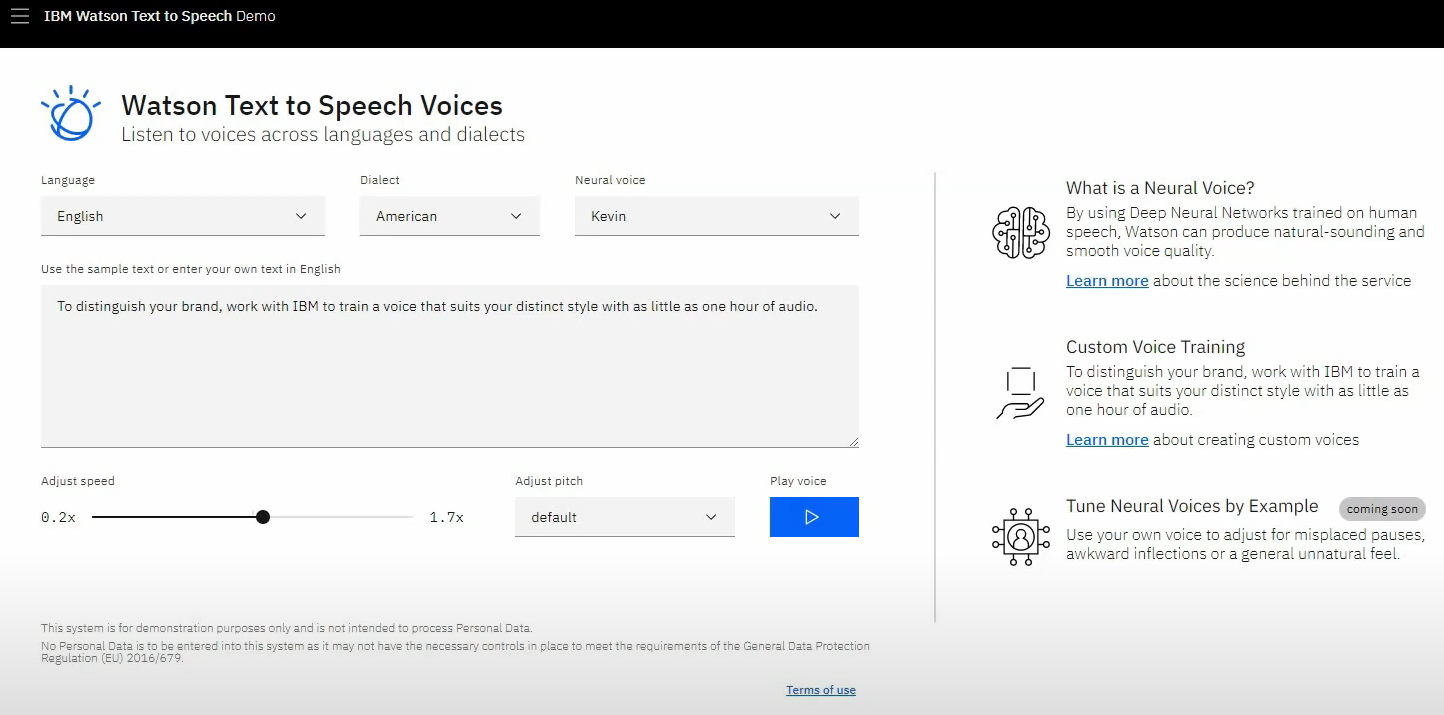Image resolution: width=1444 pixels, height=715 pixels.
Task: Click the Watson globe logo icon
Action: pos(71,114)
